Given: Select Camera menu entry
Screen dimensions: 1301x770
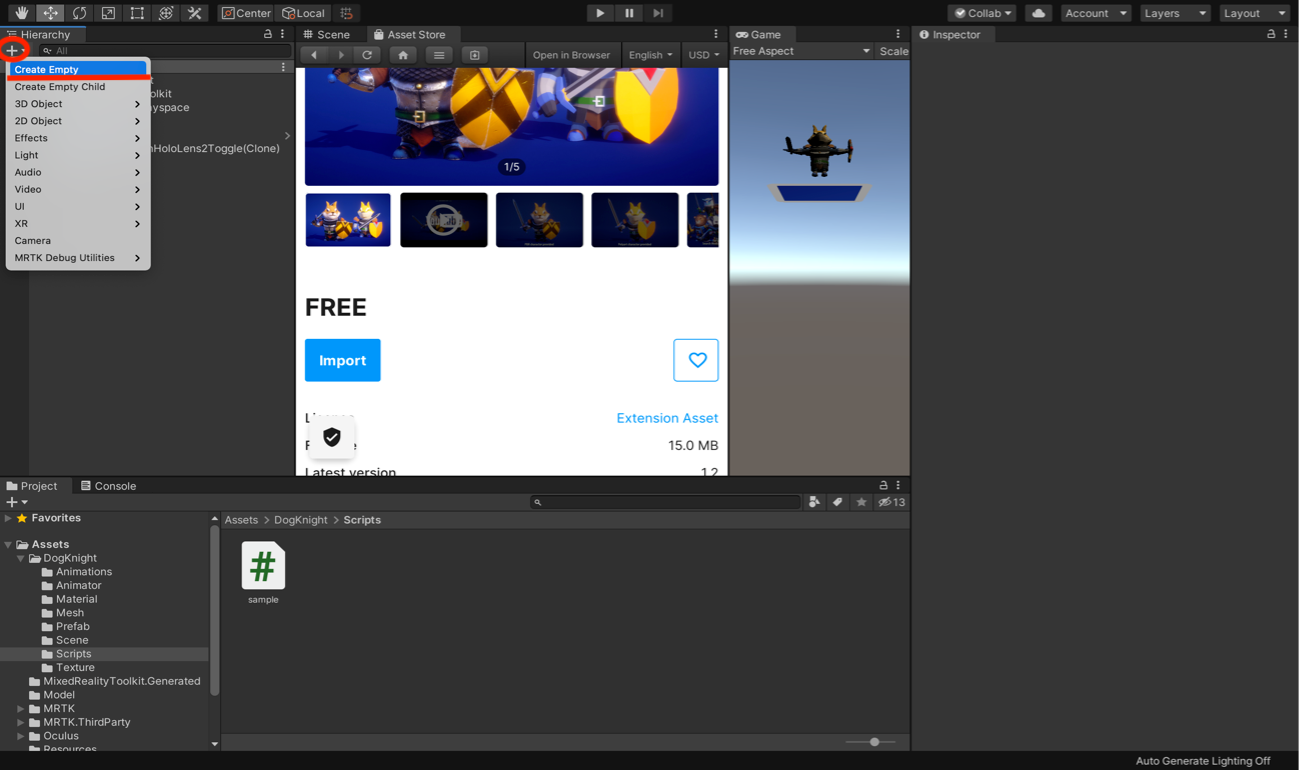Looking at the screenshot, I should [x=78, y=241].
